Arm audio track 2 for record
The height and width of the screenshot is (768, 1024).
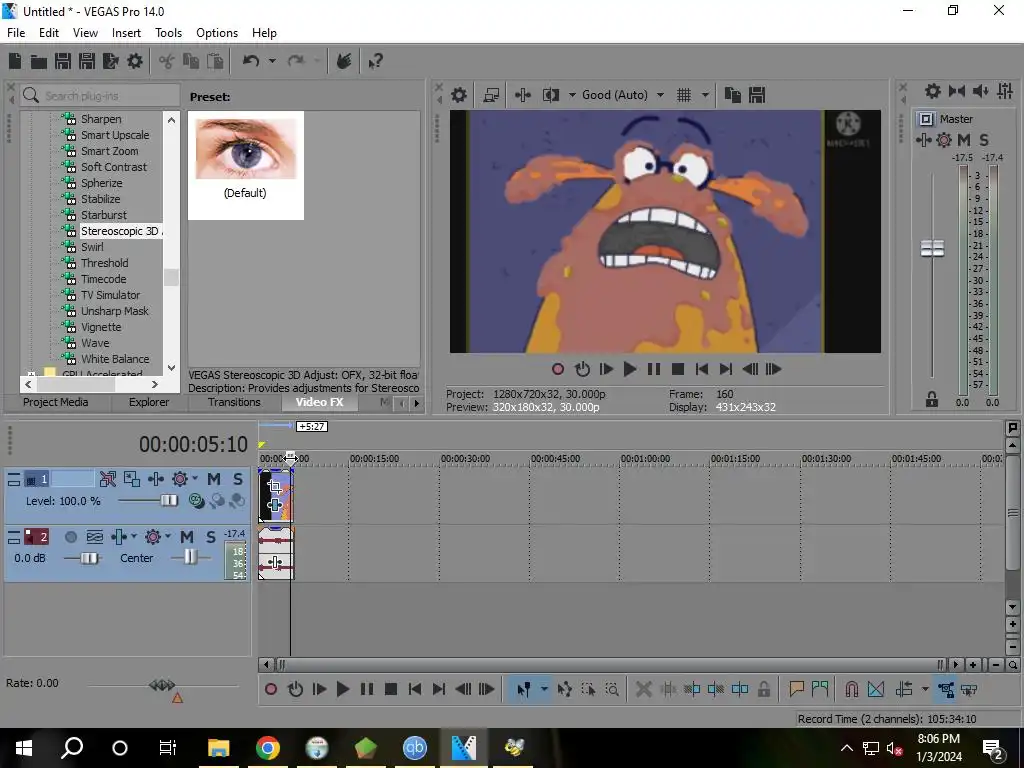point(71,537)
